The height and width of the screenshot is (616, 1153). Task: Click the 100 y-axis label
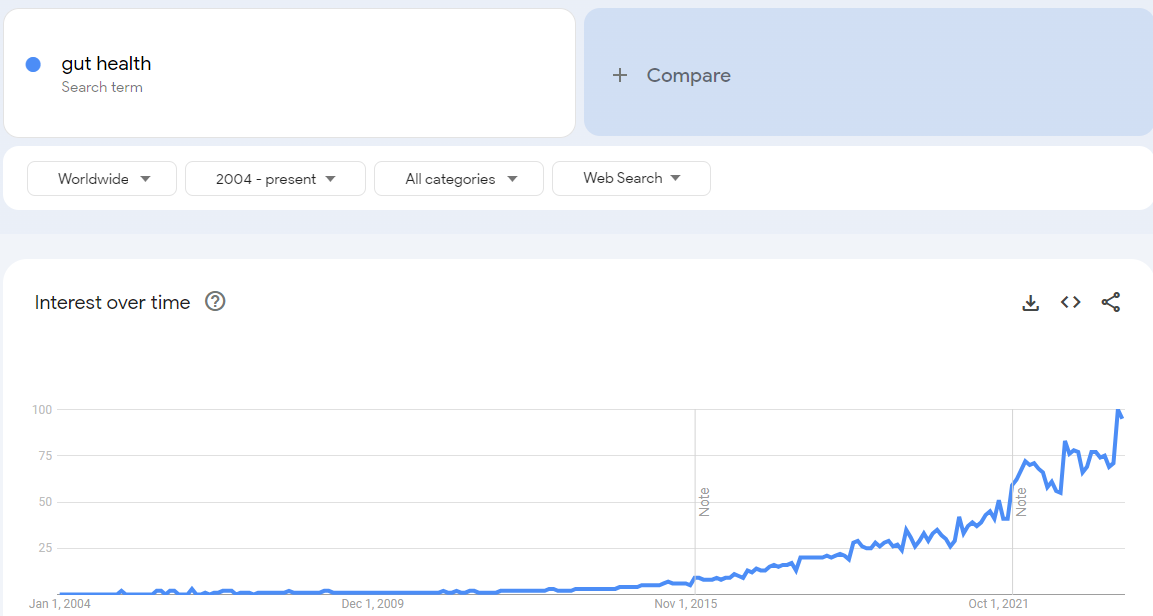tap(42, 409)
